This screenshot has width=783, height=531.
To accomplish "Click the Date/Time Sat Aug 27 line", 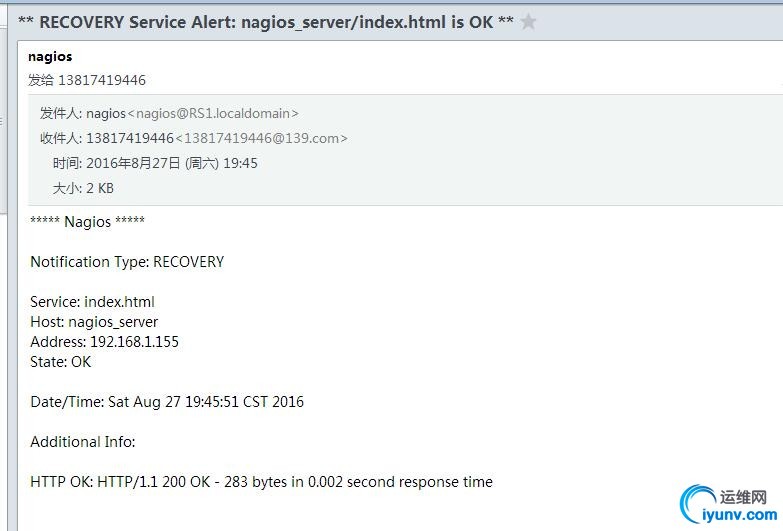I will pyautogui.click(x=167, y=402).
